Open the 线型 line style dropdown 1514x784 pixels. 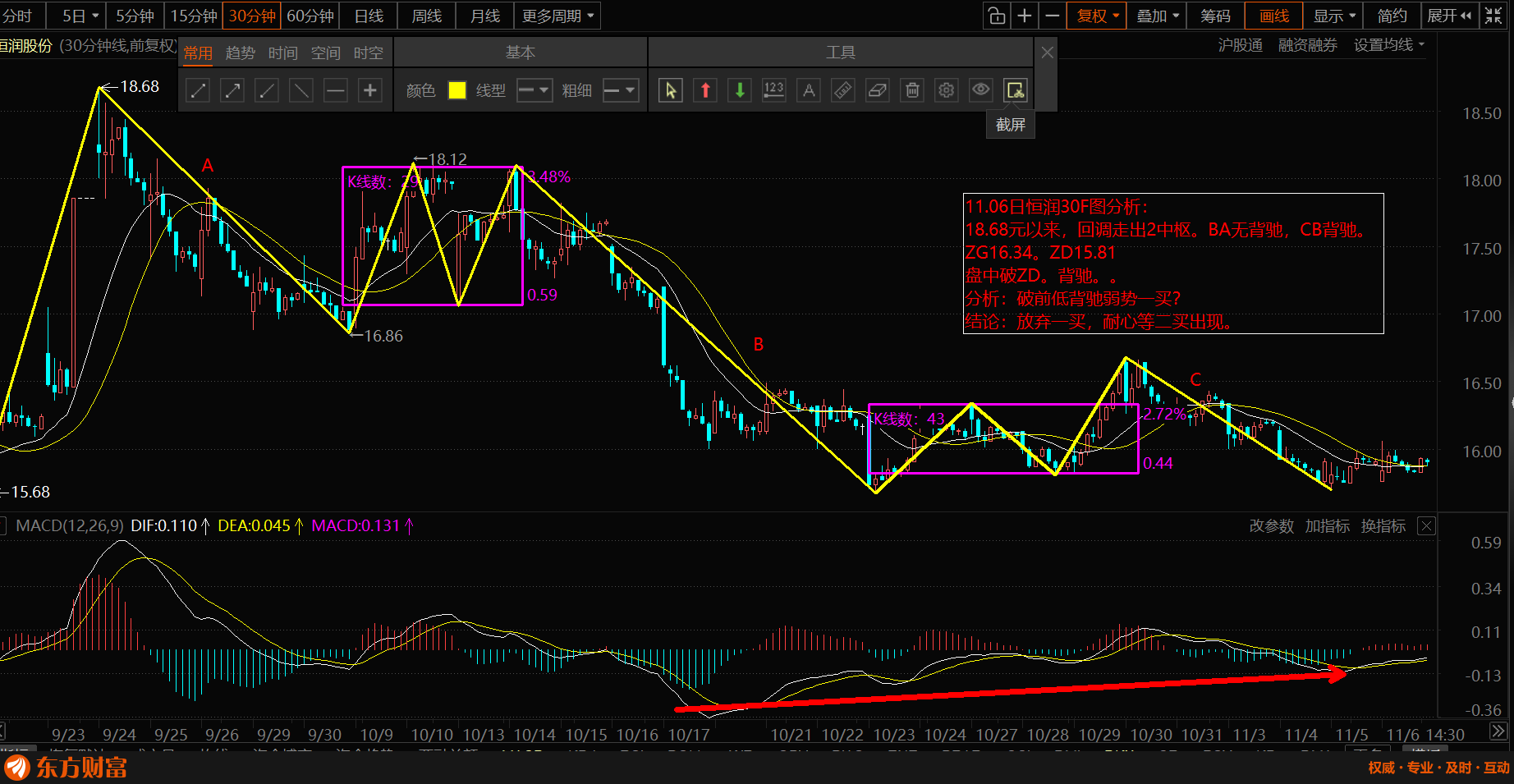click(534, 90)
